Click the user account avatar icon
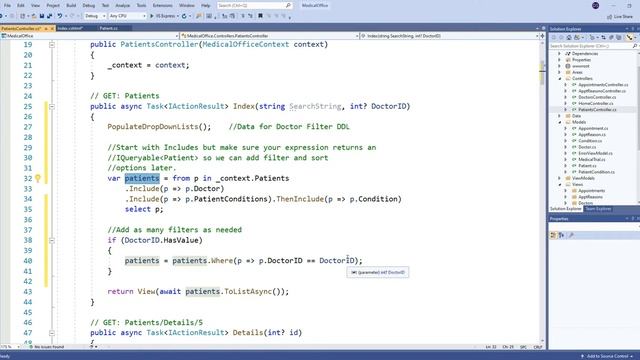640x360 pixels. click(596, 5)
